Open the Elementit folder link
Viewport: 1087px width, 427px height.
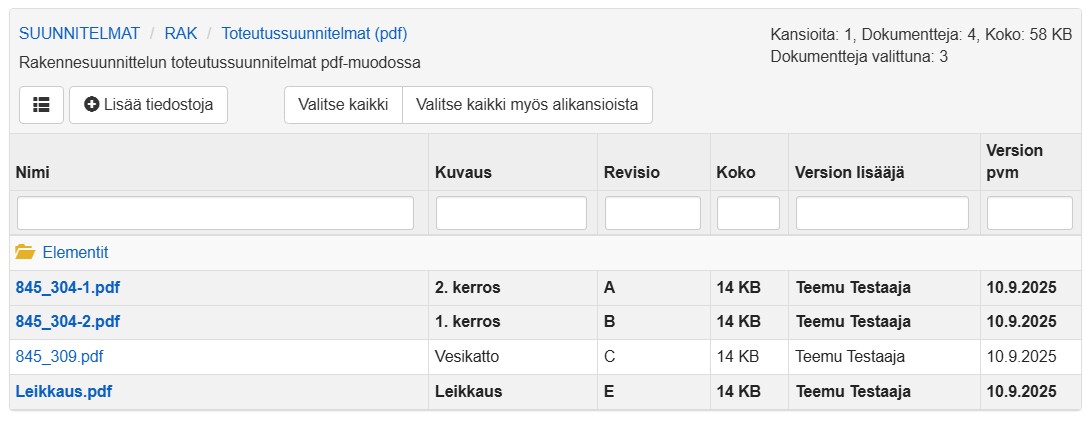pos(76,252)
